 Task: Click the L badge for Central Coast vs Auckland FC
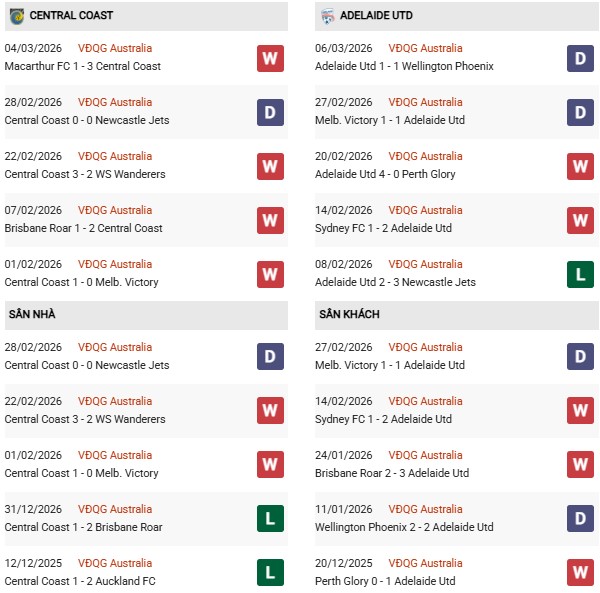pos(270,573)
